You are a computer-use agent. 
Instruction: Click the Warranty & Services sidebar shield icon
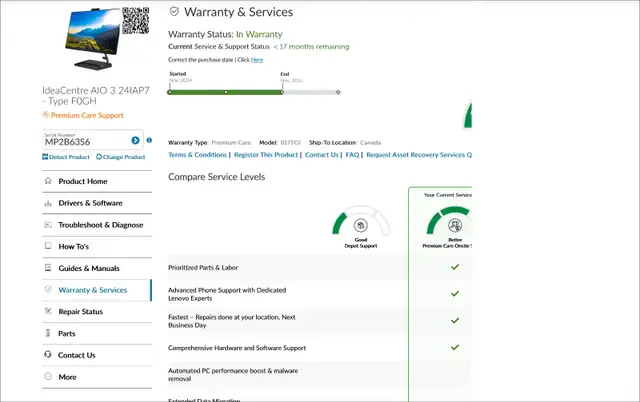click(48, 289)
